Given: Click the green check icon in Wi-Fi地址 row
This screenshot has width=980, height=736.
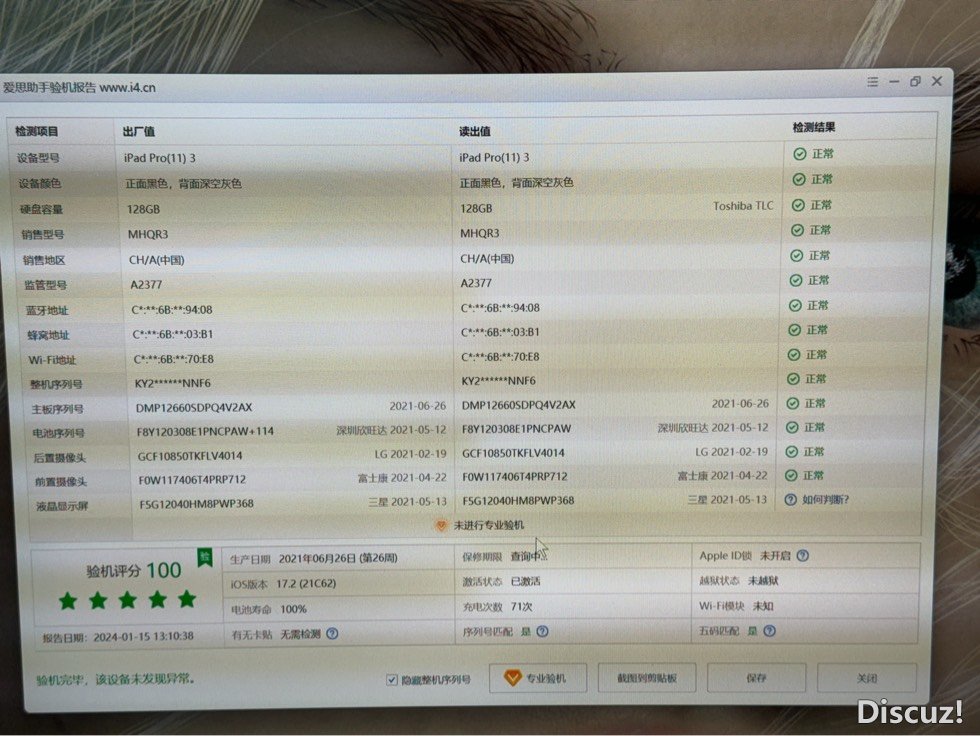Looking at the screenshot, I should [x=794, y=355].
